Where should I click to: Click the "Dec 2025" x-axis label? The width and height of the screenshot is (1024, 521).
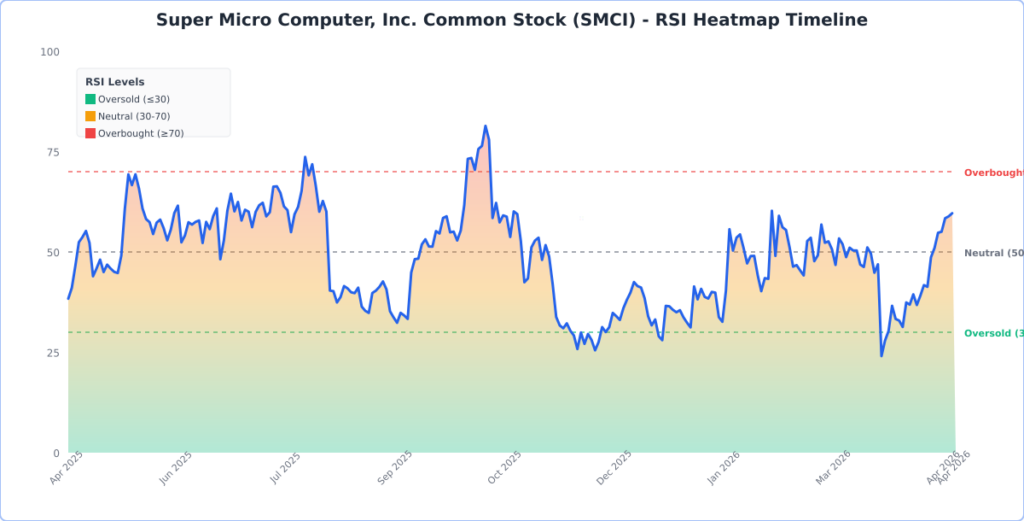614,471
